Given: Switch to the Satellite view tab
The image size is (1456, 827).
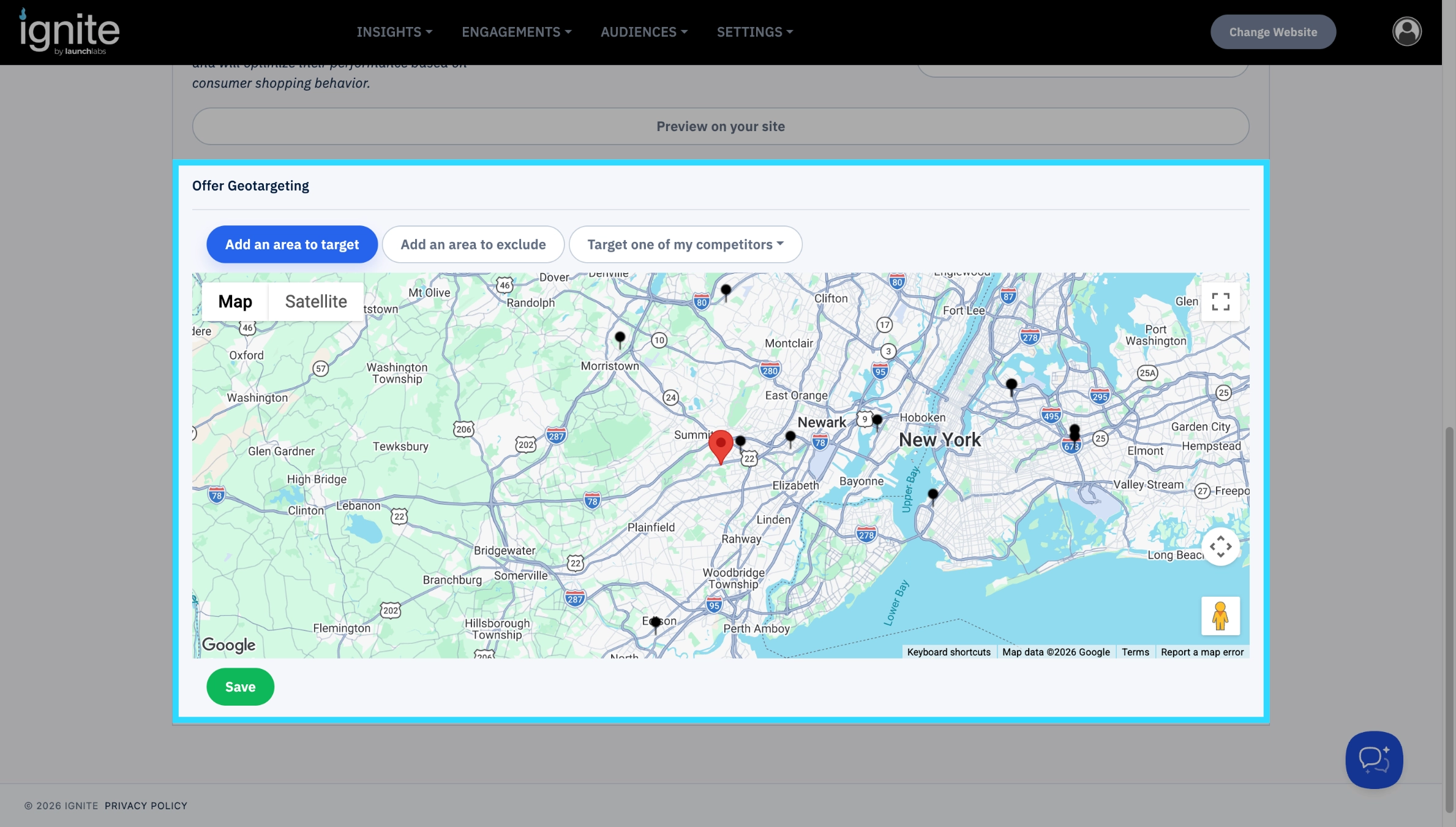Looking at the screenshot, I should tap(316, 301).
